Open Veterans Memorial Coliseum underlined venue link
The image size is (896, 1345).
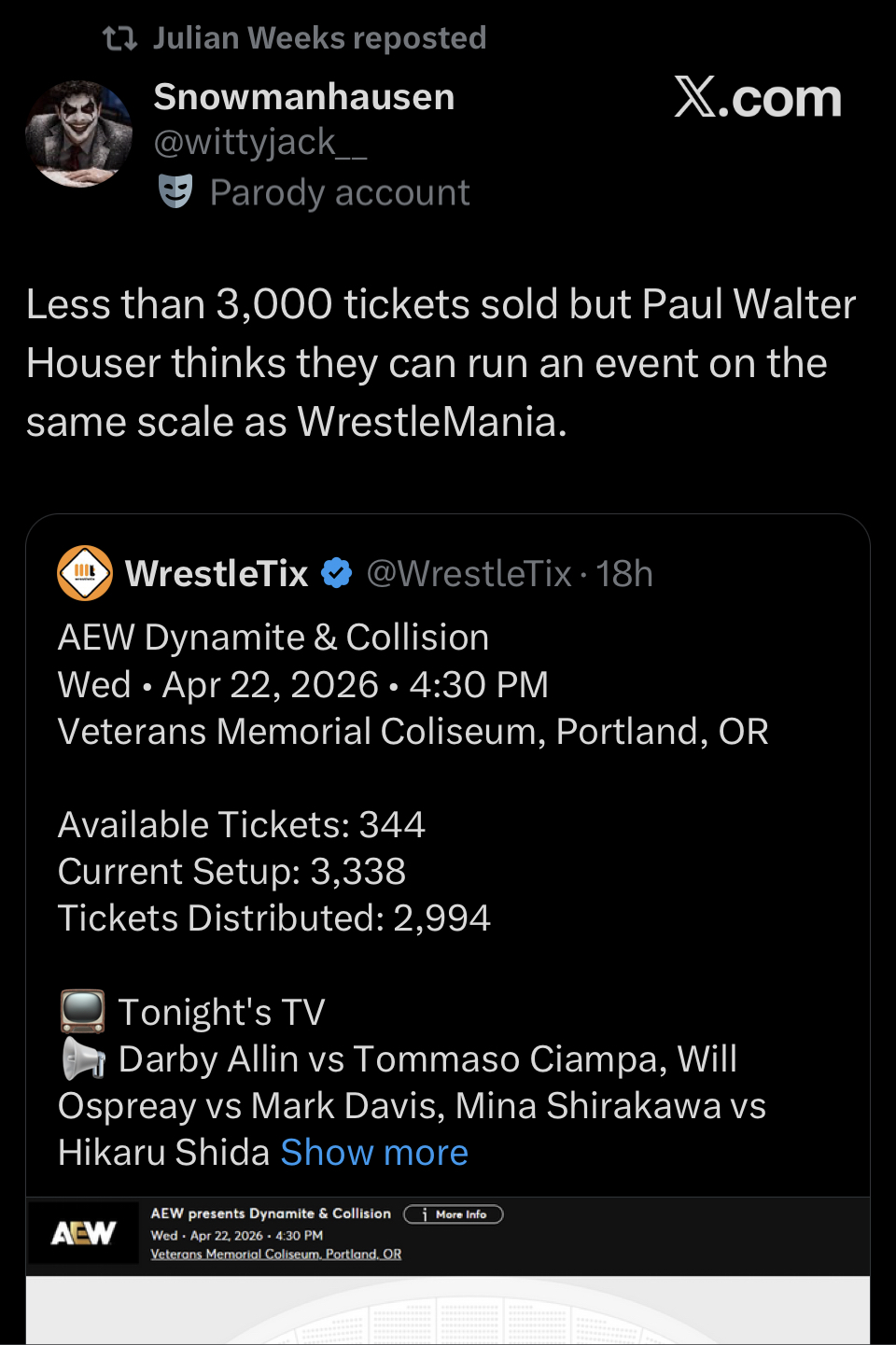276,1254
